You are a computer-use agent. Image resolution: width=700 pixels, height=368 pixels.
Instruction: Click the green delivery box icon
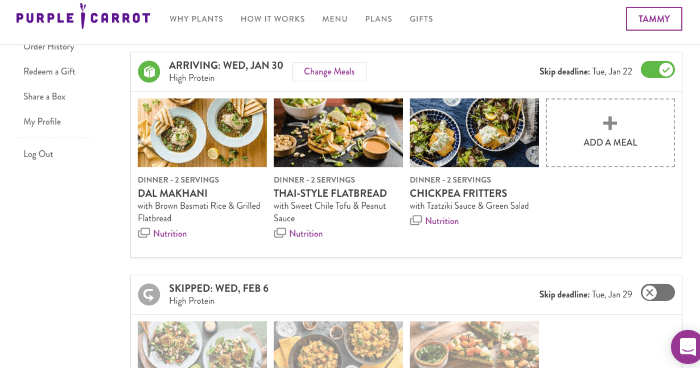point(149,71)
